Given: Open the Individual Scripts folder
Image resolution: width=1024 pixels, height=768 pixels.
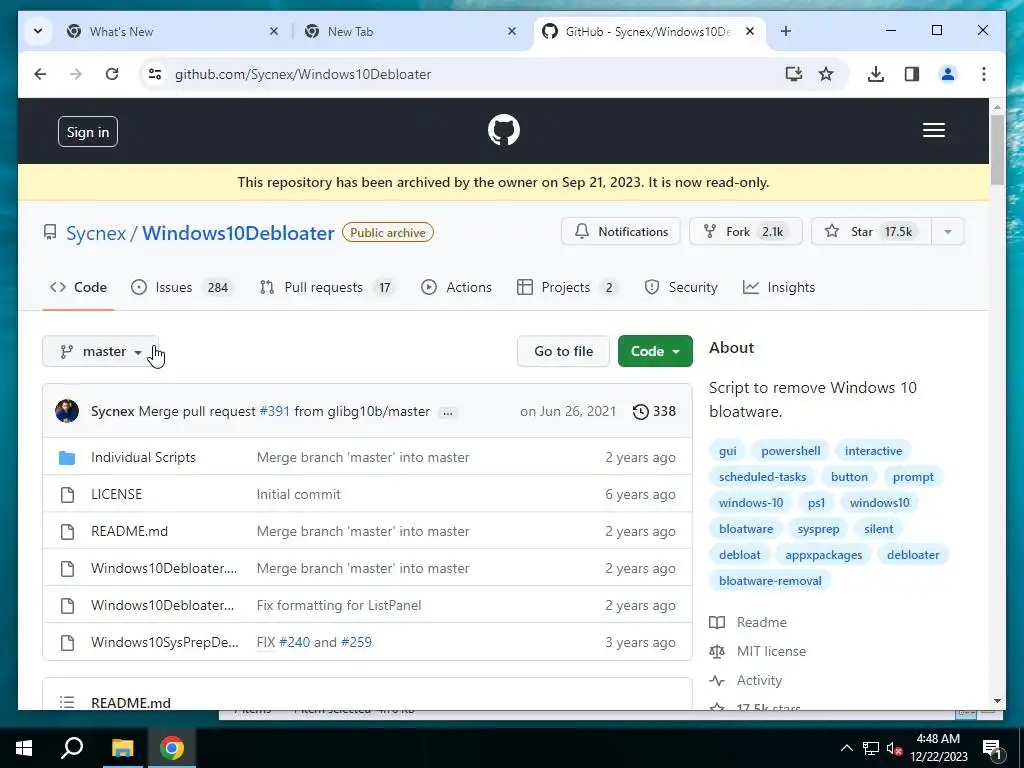Looking at the screenshot, I should (x=143, y=457).
